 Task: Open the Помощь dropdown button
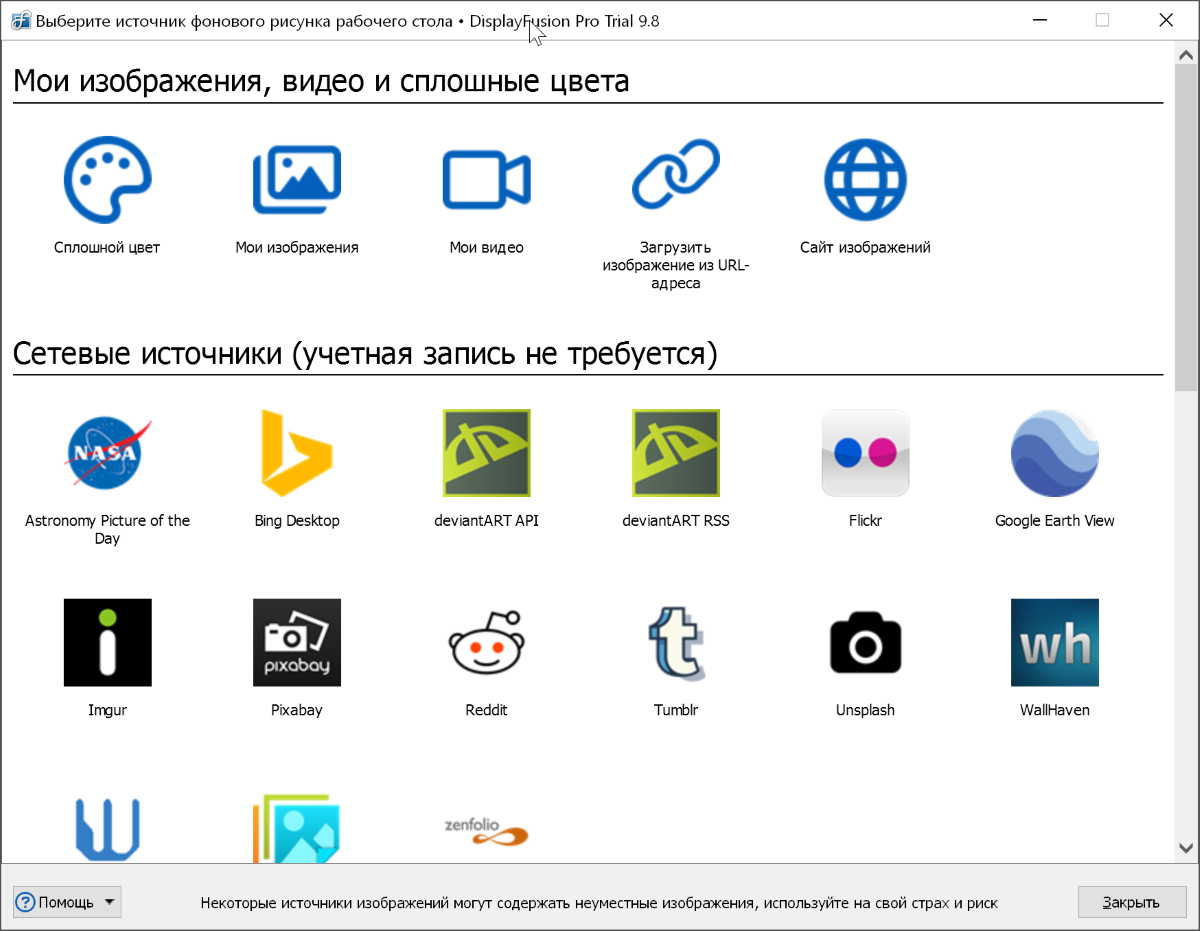point(67,902)
